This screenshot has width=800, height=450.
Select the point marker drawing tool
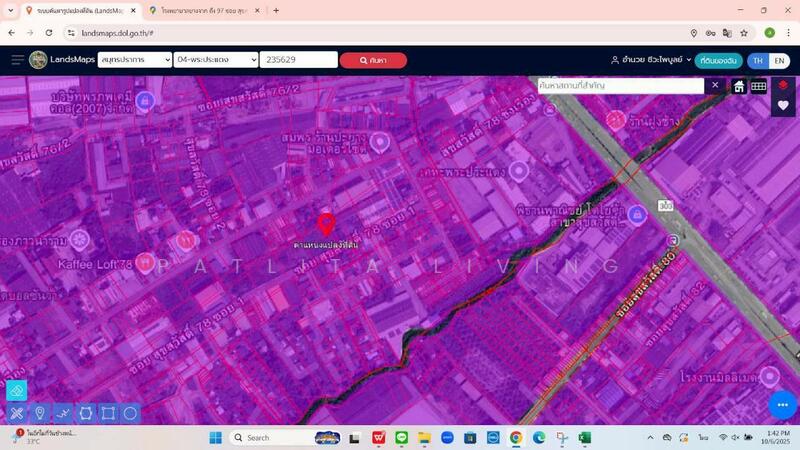pyautogui.click(x=40, y=413)
